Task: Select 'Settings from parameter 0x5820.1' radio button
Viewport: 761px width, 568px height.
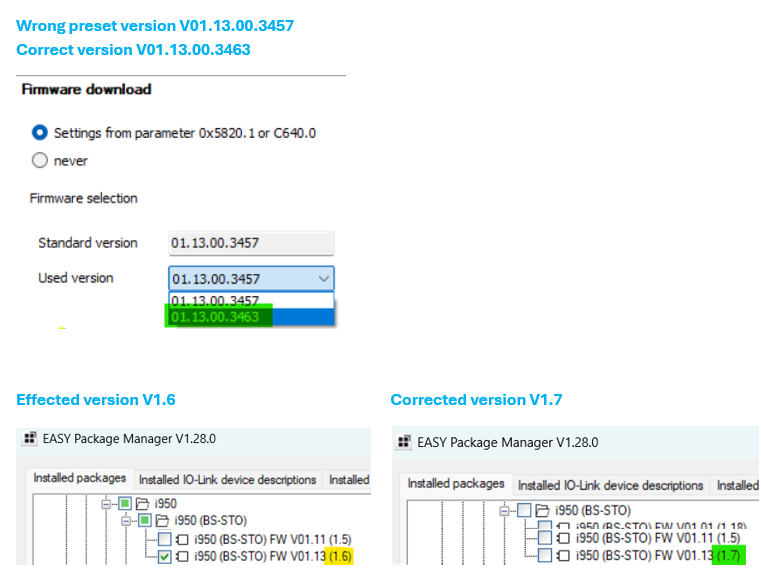Action: click(x=40, y=133)
